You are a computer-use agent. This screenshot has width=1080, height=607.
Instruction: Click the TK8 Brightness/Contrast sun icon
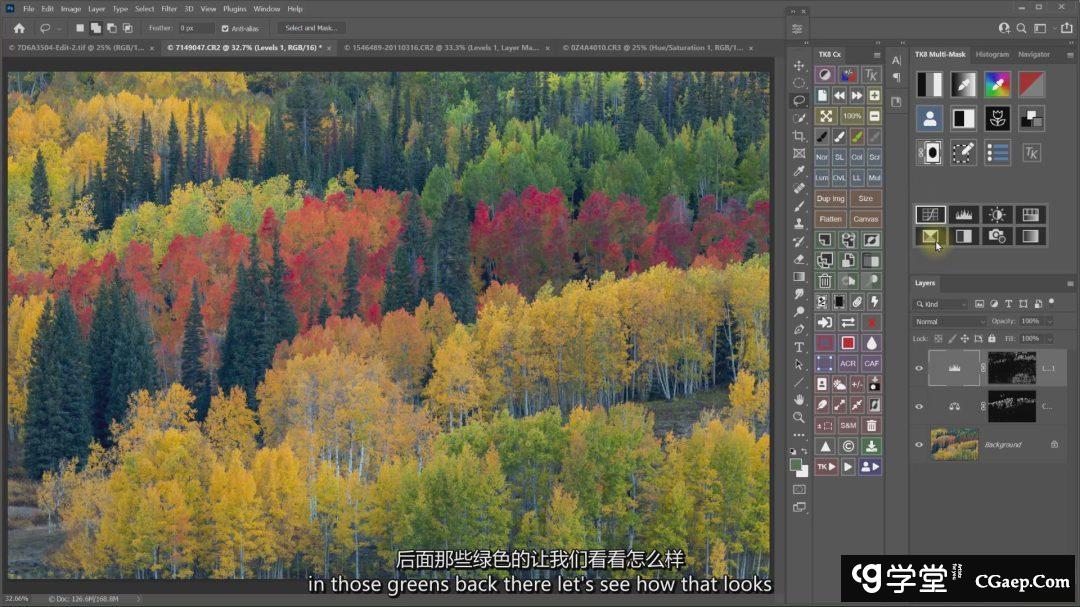[996, 214]
